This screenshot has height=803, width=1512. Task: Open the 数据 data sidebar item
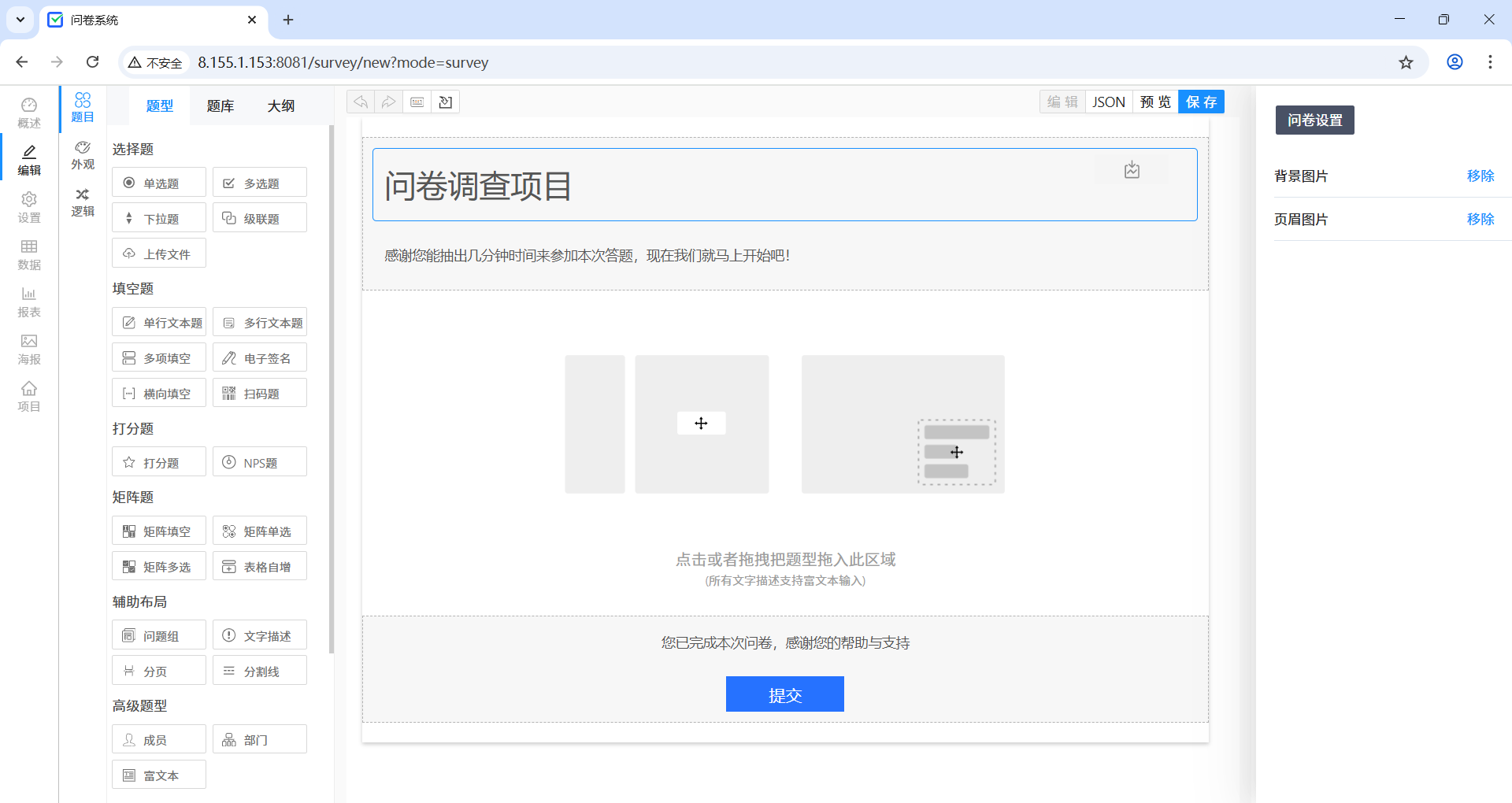coord(29,255)
